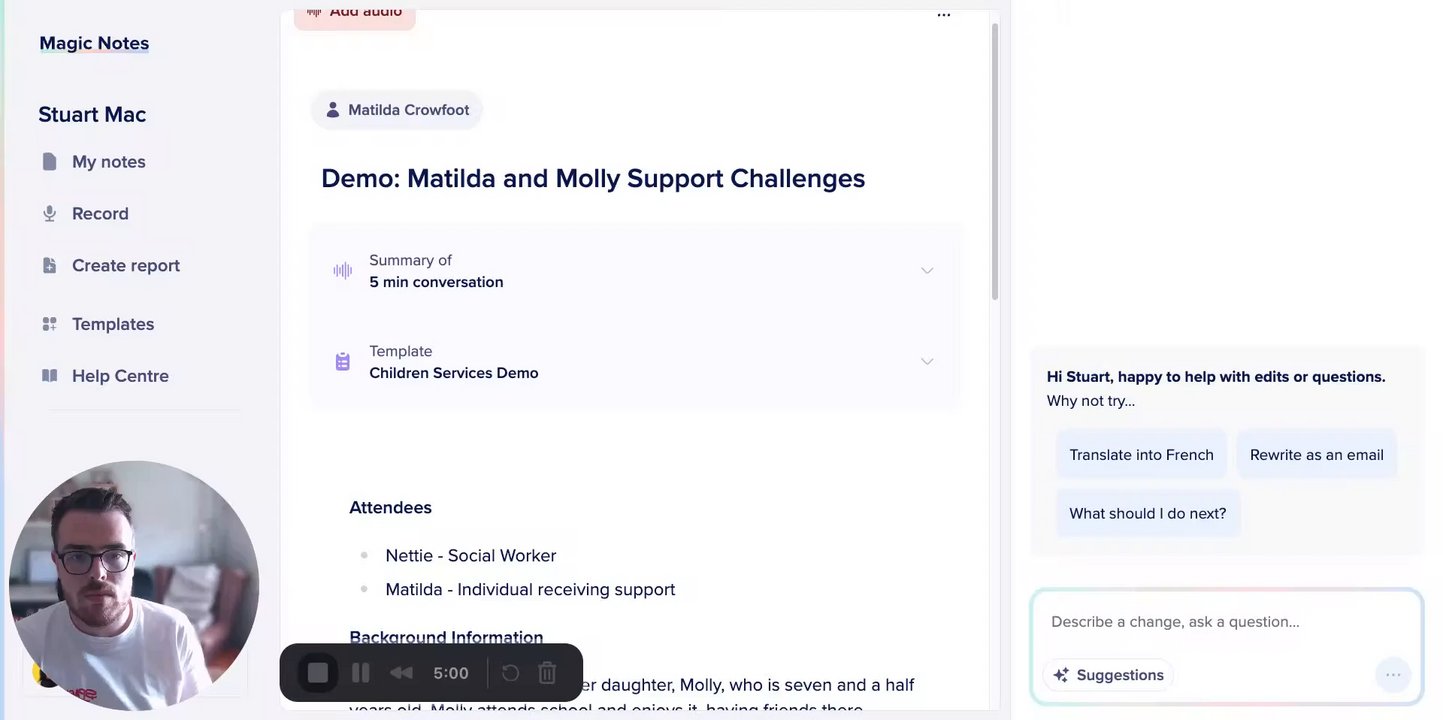This screenshot has width=1443, height=720.
Task: Click the Record microphone icon
Action: point(49,214)
